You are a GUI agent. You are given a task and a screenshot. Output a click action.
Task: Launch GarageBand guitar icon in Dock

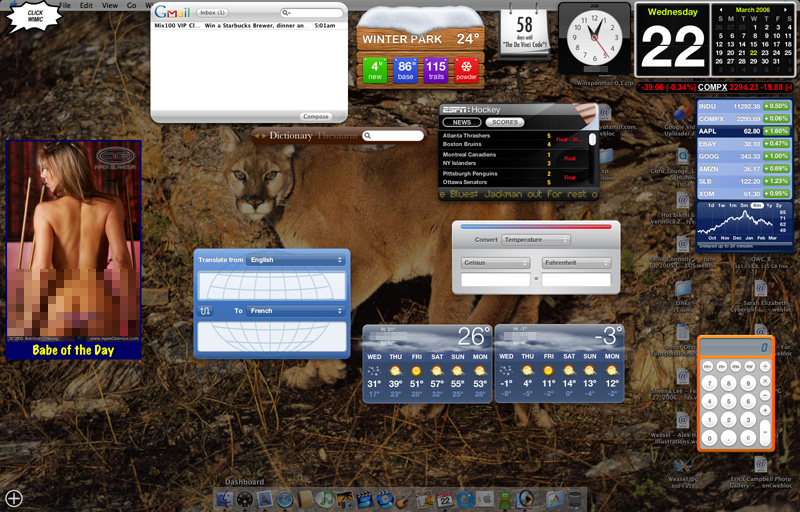click(404, 499)
